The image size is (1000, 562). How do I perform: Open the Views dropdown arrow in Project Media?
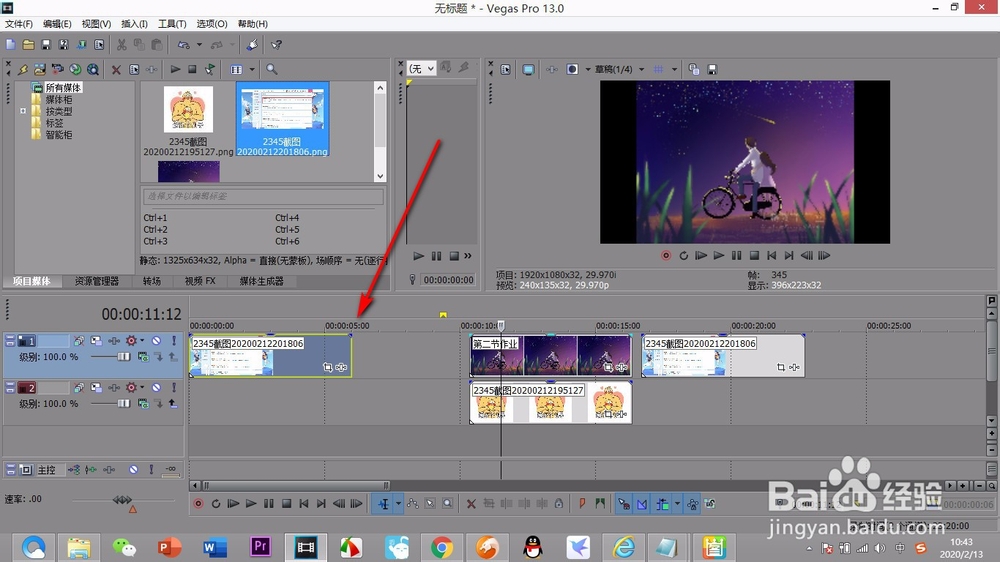coord(252,70)
